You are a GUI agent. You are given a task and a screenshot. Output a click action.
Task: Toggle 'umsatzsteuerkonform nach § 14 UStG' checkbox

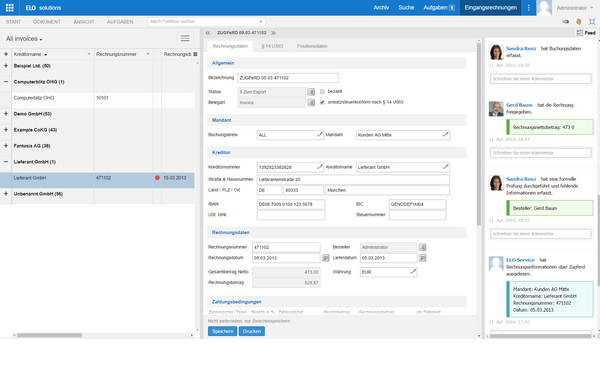[322, 102]
